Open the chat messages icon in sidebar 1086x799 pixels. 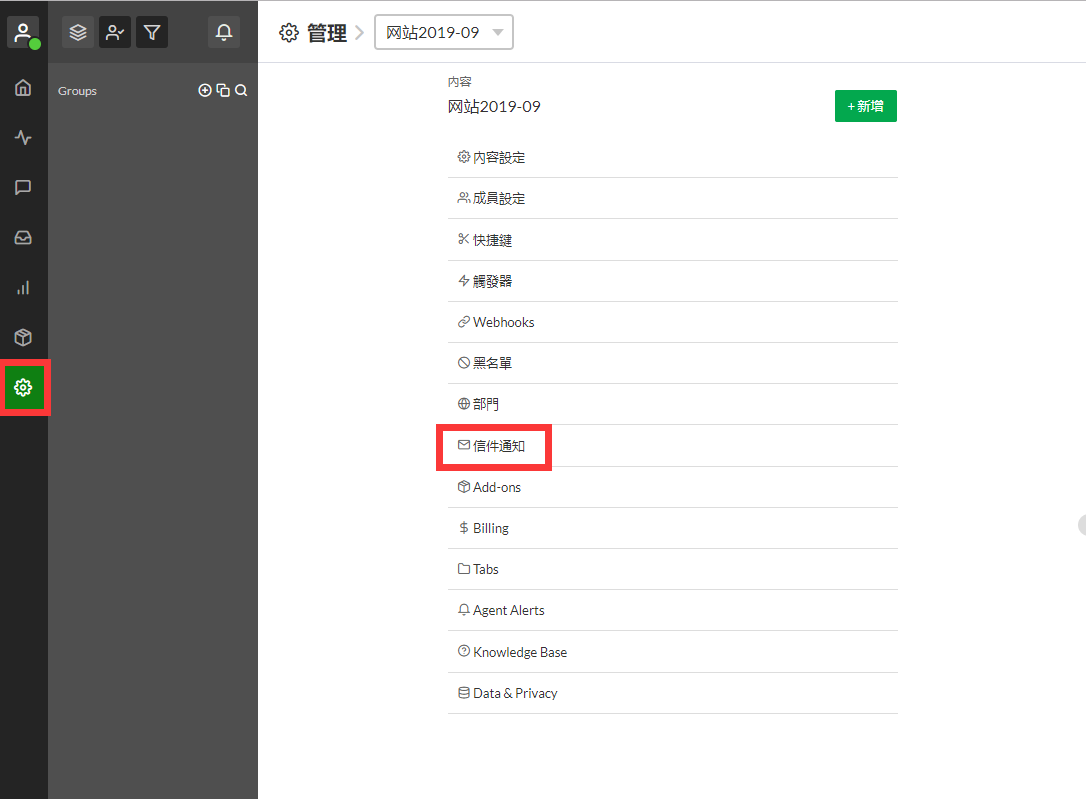tap(23, 188)
